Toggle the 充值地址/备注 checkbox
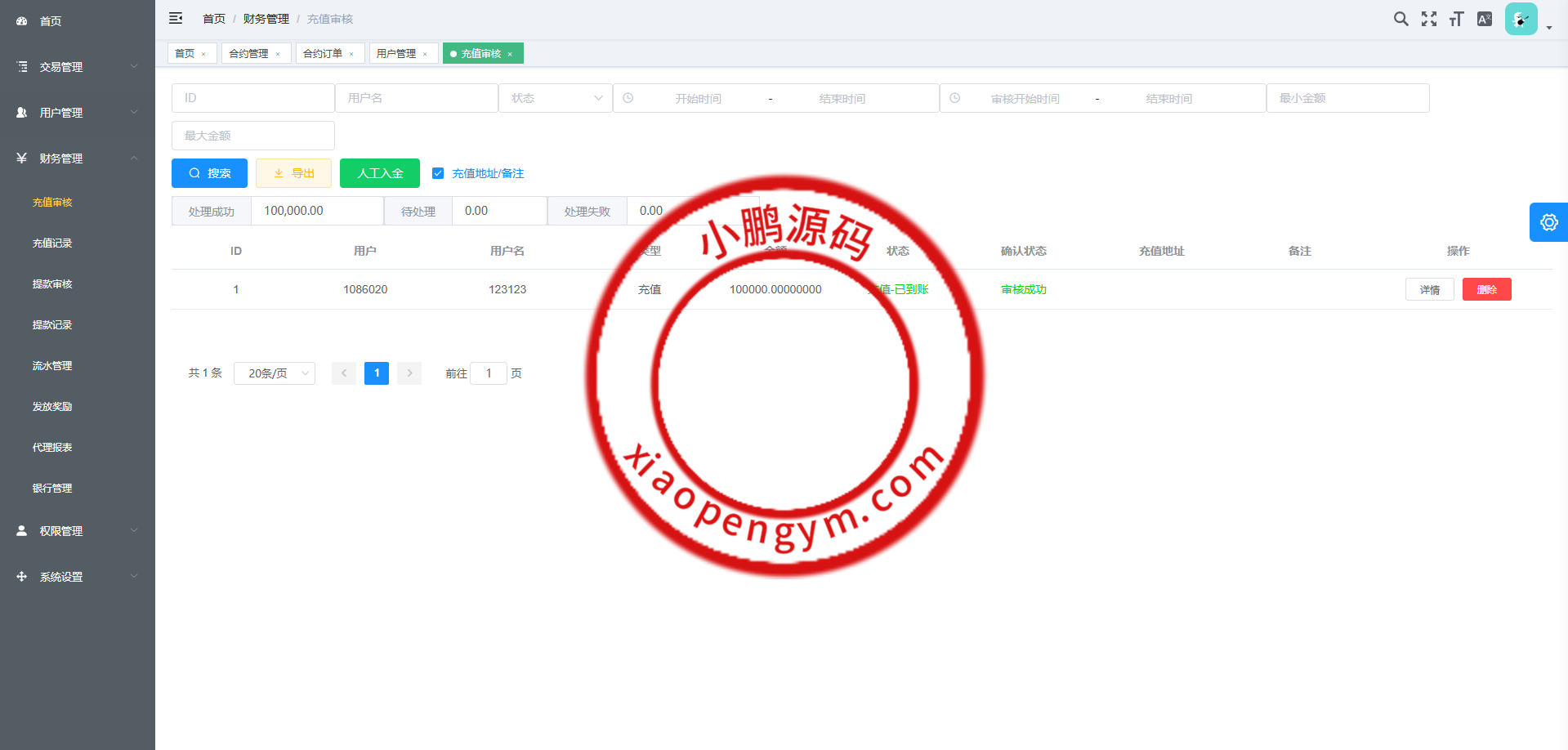This screenshot has height=750, width=1568. pos(438,173)
